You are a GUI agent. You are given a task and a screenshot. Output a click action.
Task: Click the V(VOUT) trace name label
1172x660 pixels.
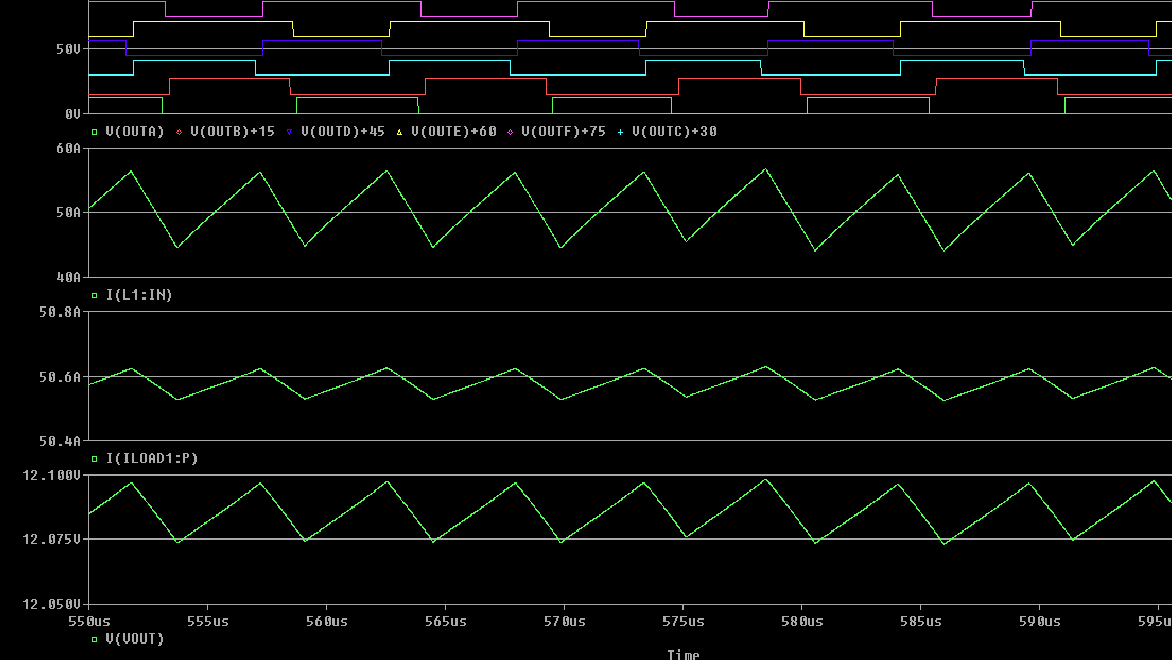tap(135, 638)
